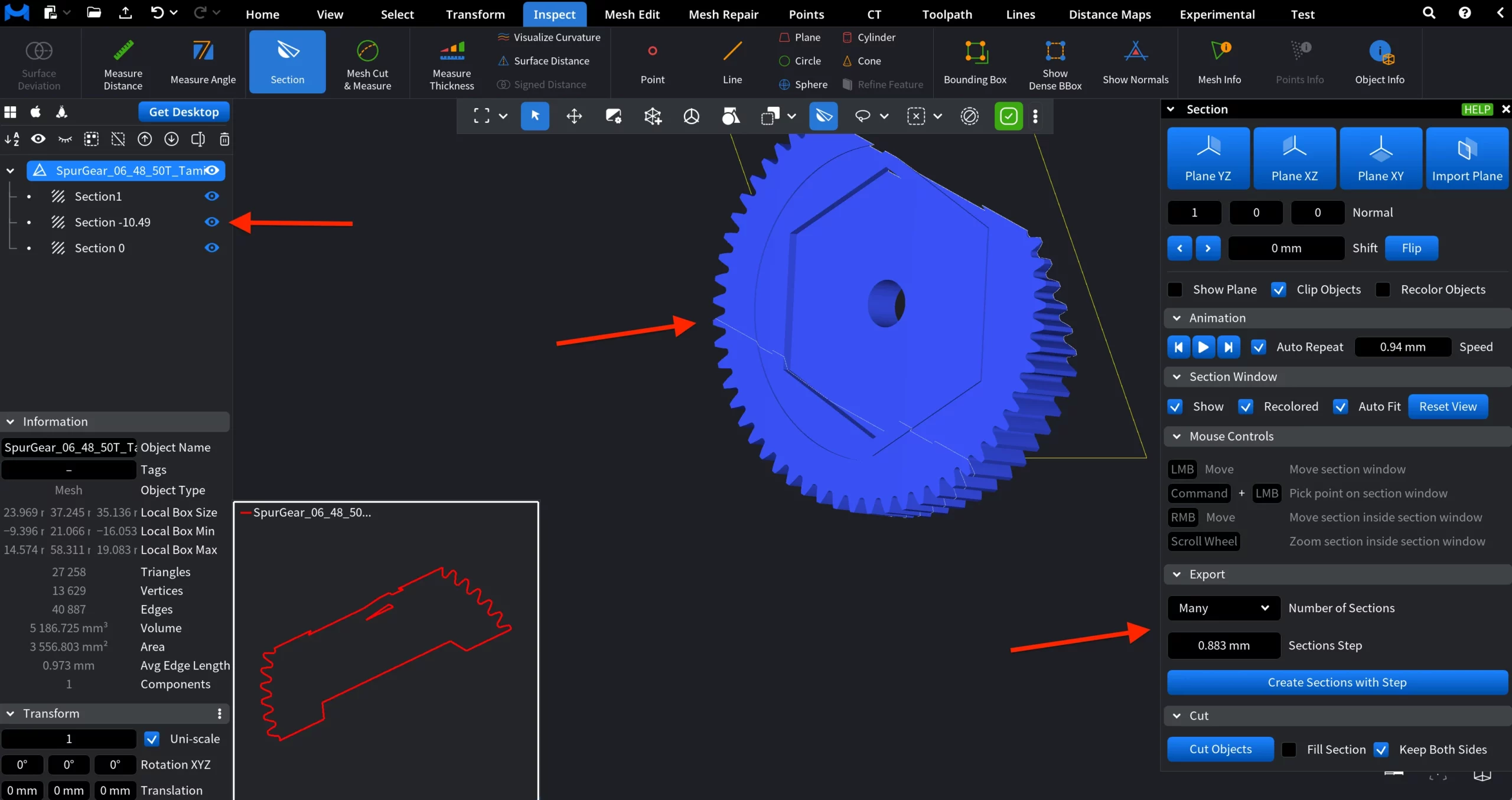Screen dimensions: 1512x800
Task: Click the Plane XZ section button
Action: pyautogui.click(x=1294, y=158)
